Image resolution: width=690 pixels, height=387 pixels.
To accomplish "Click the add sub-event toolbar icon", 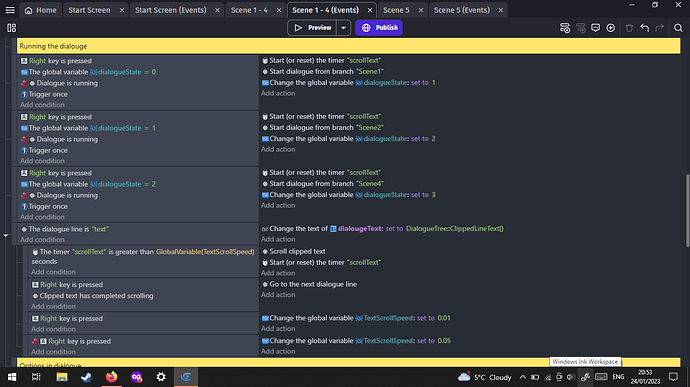I will click(581, 28).
